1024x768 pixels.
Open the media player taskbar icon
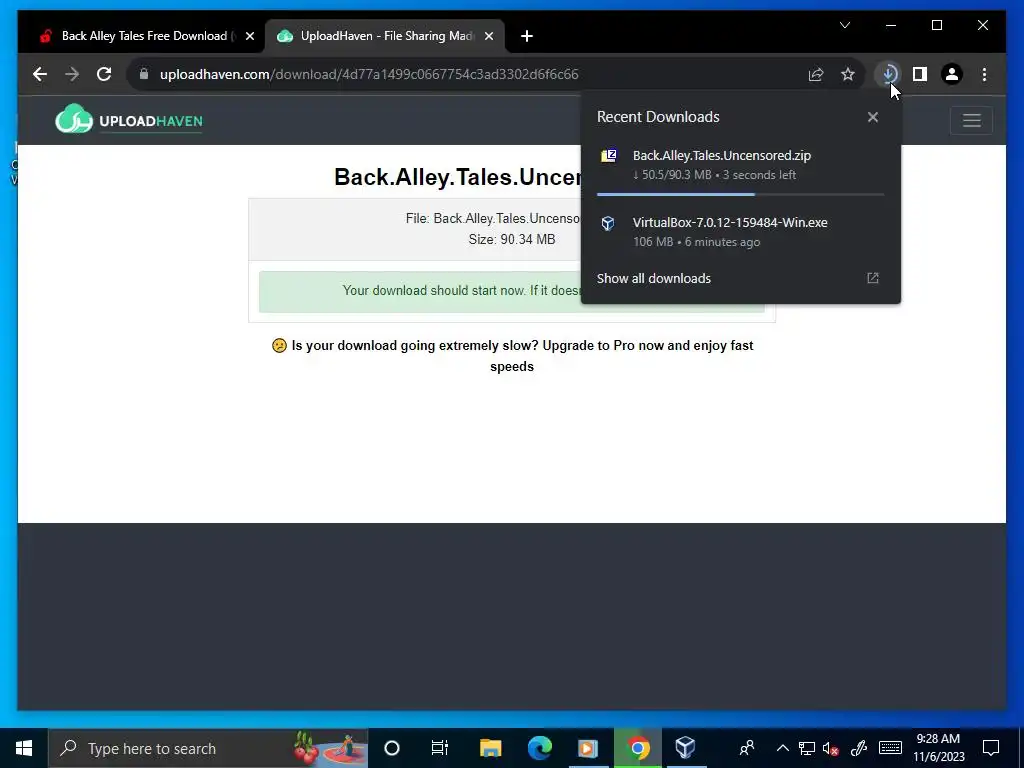588,748
